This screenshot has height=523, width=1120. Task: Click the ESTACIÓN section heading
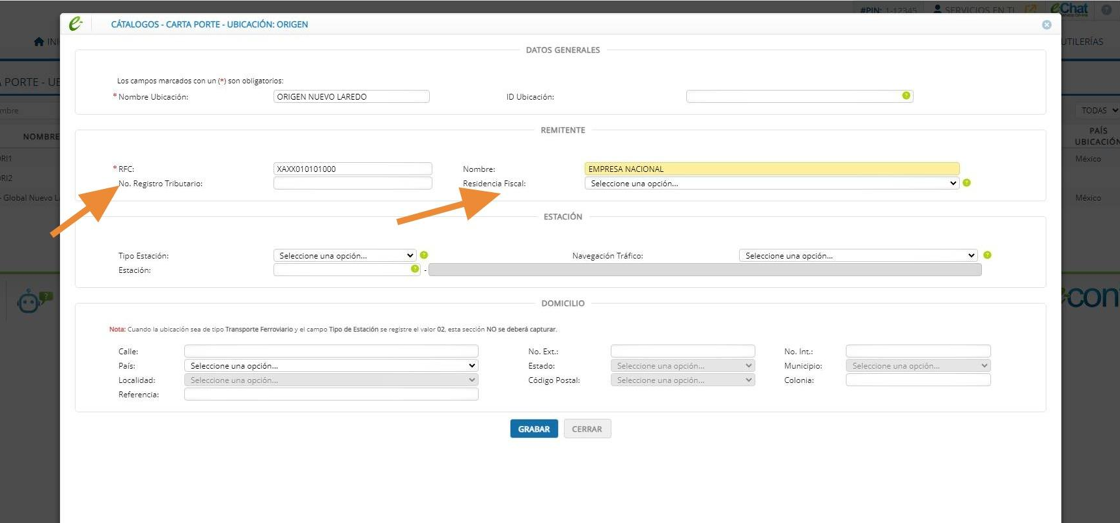563,216
